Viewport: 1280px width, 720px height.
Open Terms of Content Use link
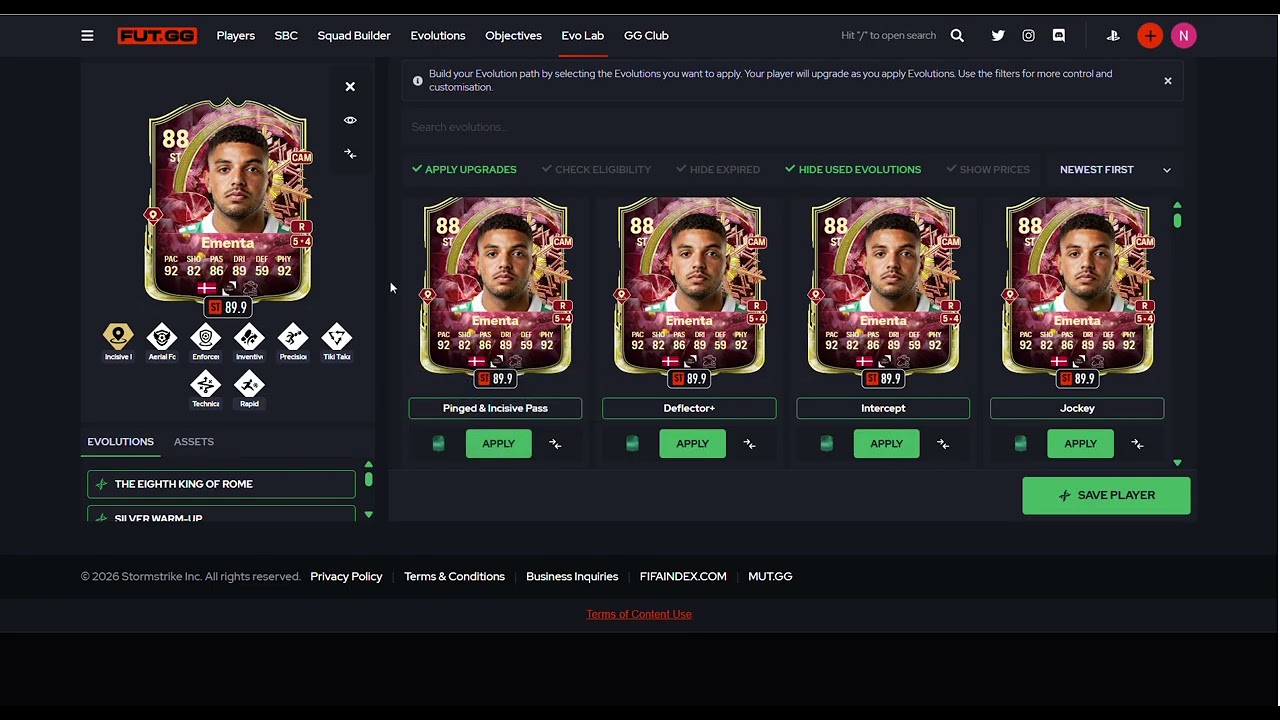(x=639, y=614)
